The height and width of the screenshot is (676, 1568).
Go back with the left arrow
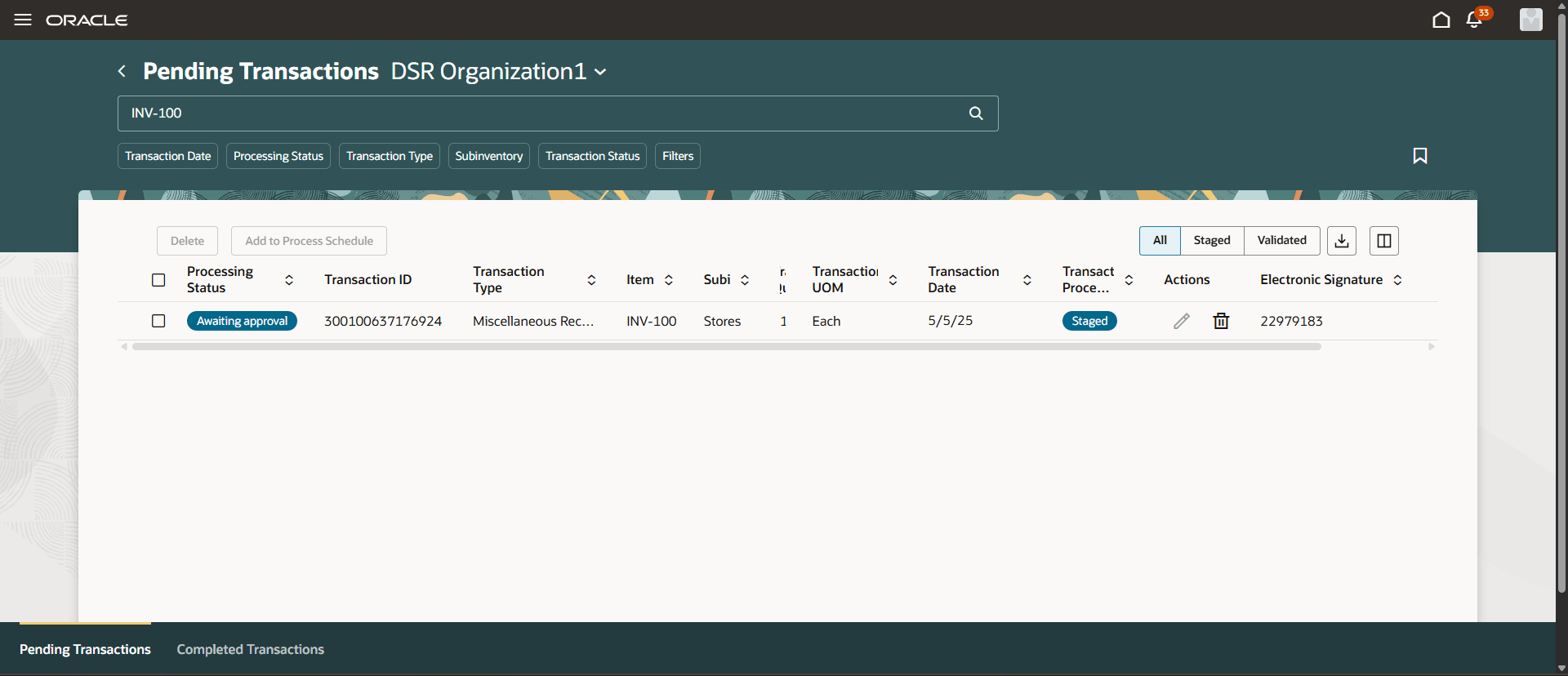(x=122, y=71)
